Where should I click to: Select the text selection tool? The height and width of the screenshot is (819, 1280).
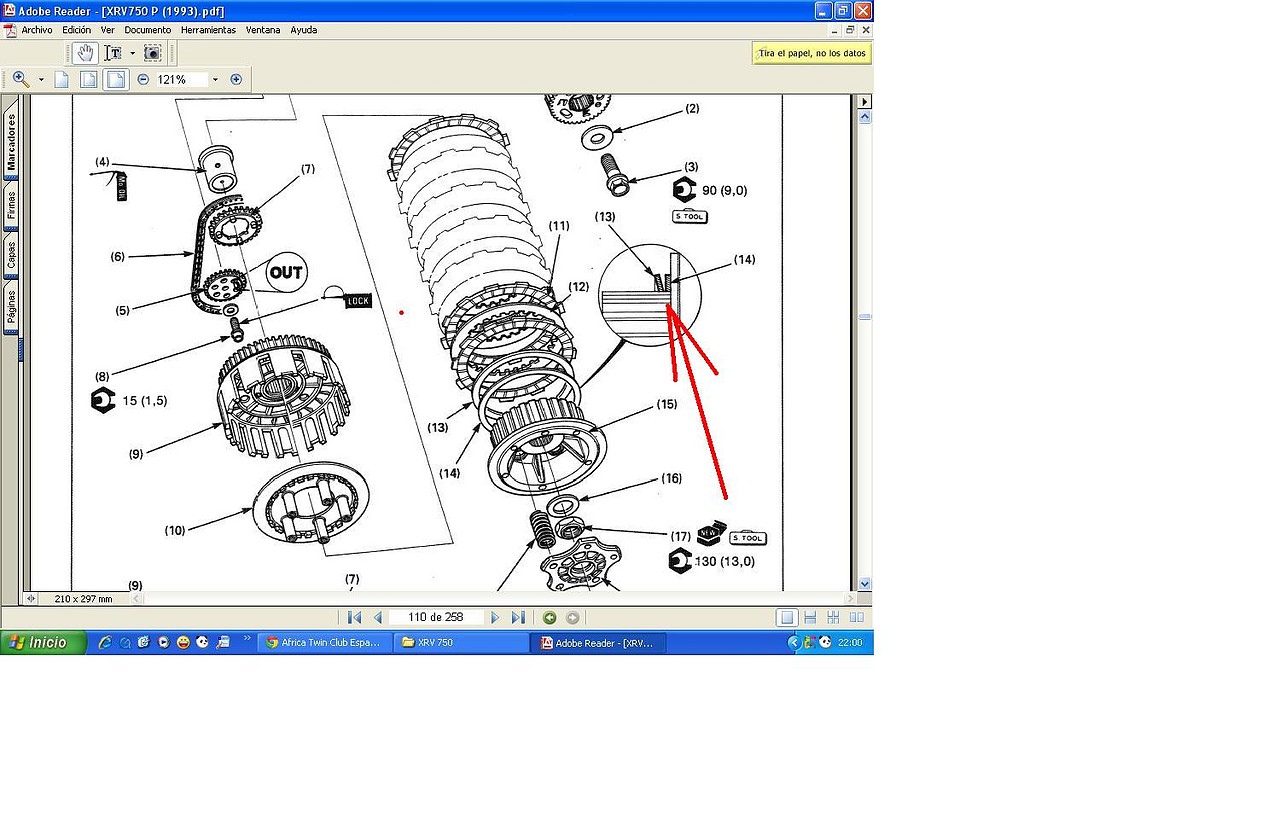coord(113,53)
